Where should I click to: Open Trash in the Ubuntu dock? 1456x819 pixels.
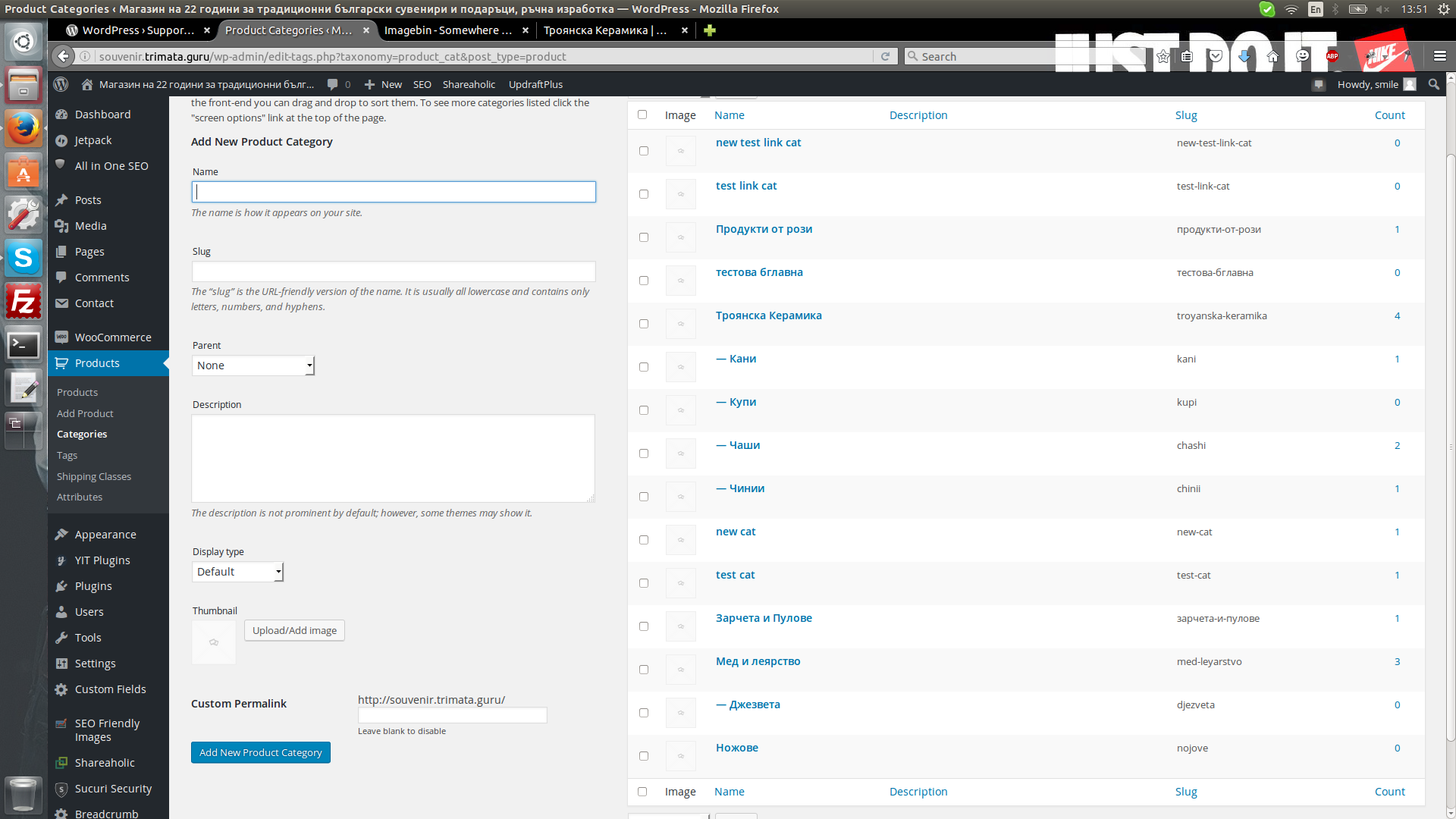[x=24, y=795]
